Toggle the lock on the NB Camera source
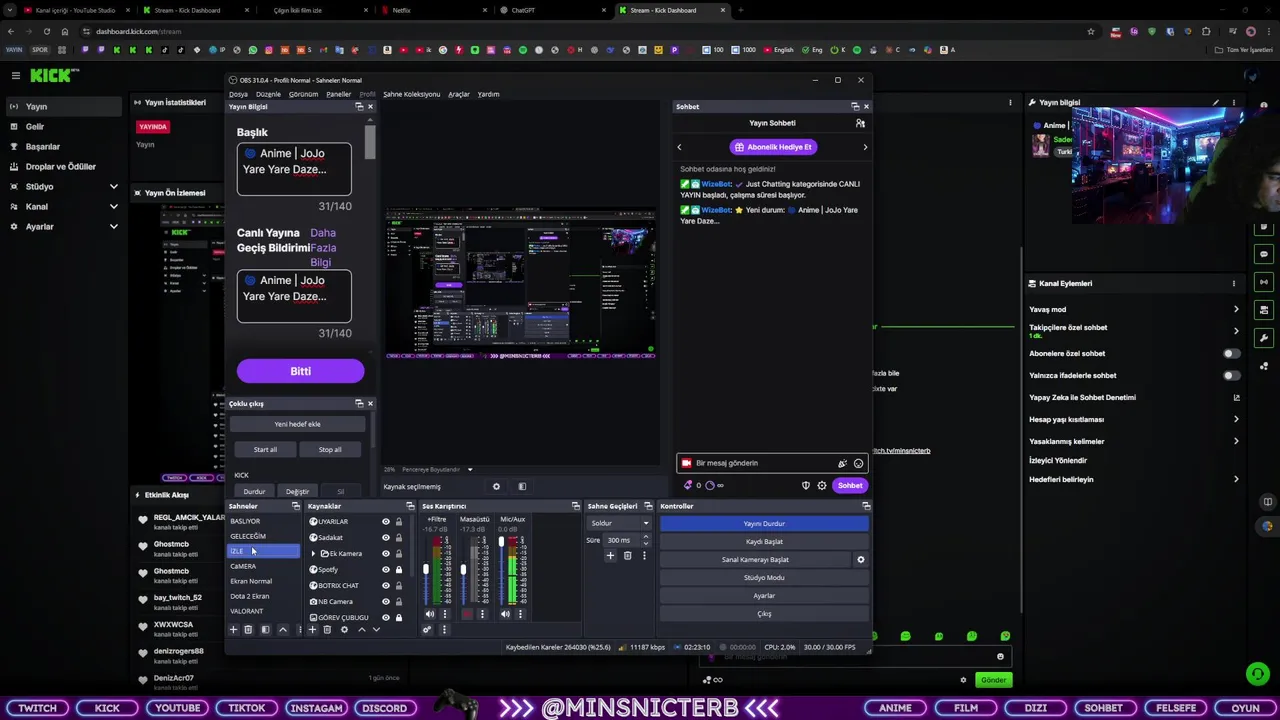This screenshot has height=720, width=1280. [x=399, y=602]
